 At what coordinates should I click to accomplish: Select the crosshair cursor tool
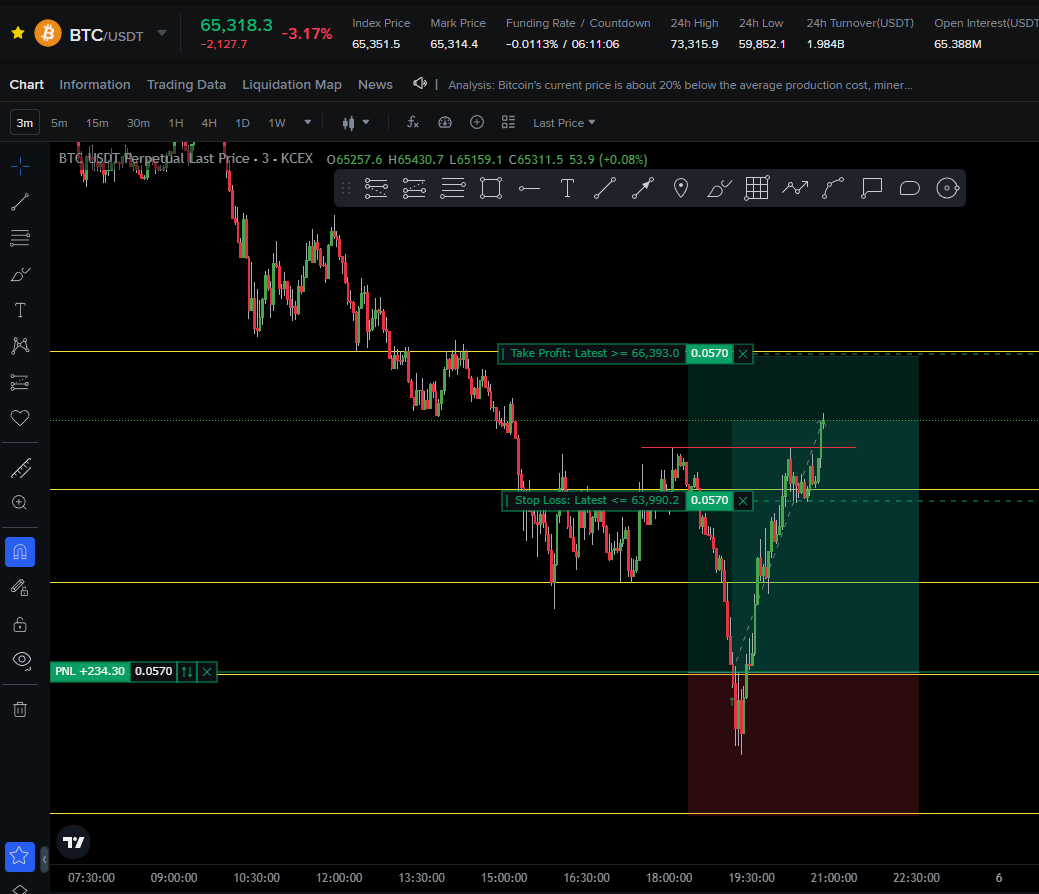pyautogui.click(x=20, y=166)
